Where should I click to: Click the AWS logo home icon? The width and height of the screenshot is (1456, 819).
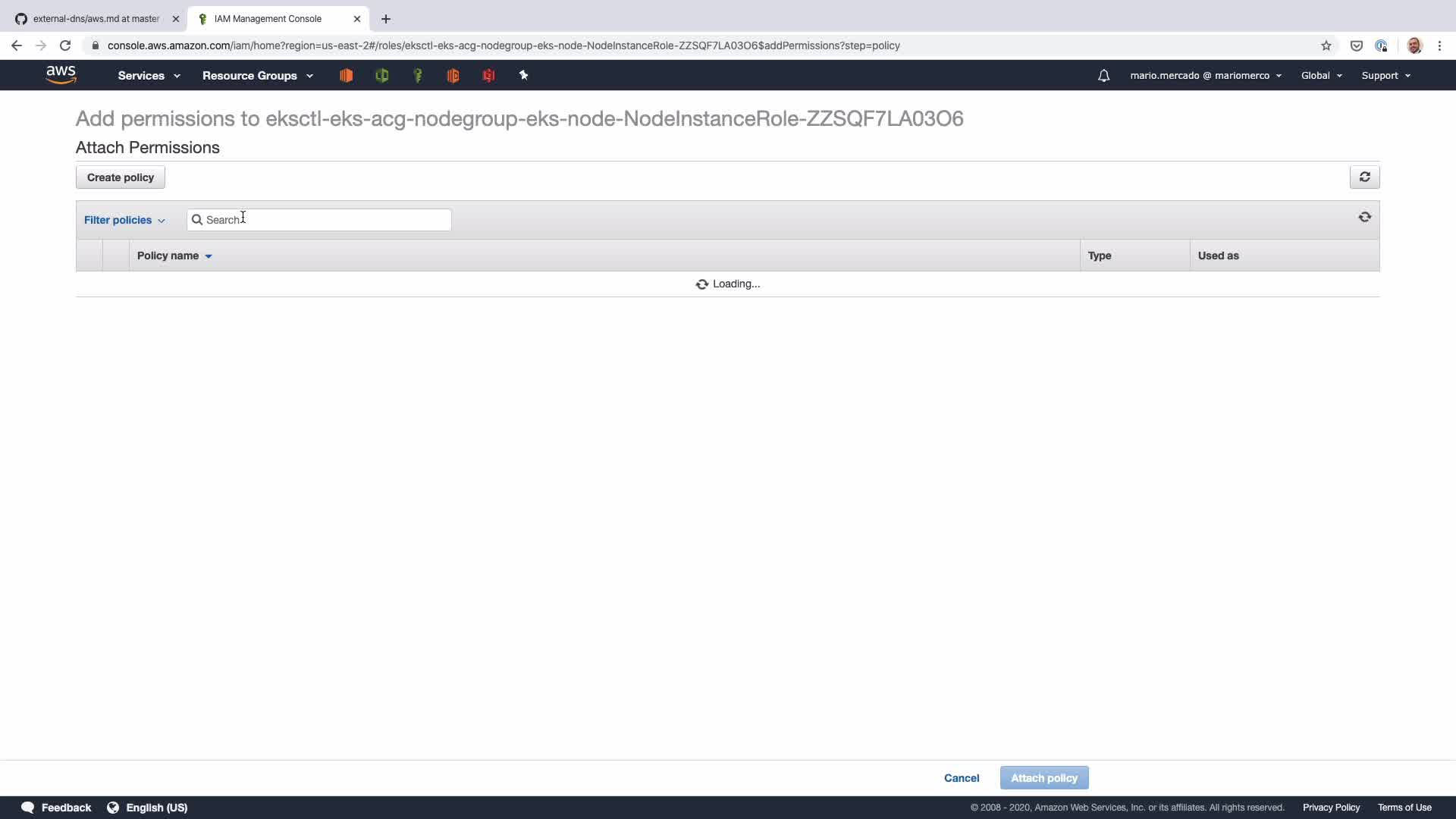pyautogui.click(x=61, y=74)
